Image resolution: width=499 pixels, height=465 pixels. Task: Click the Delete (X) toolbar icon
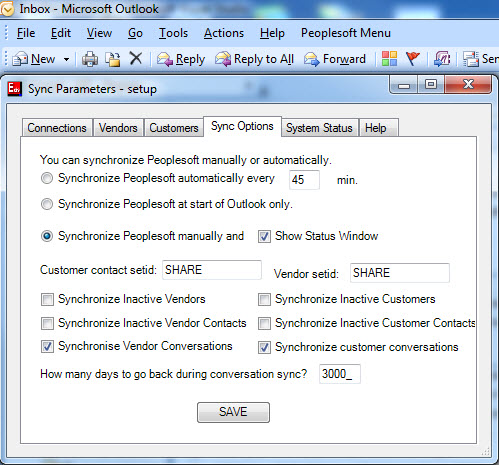(x=136, y=59)
